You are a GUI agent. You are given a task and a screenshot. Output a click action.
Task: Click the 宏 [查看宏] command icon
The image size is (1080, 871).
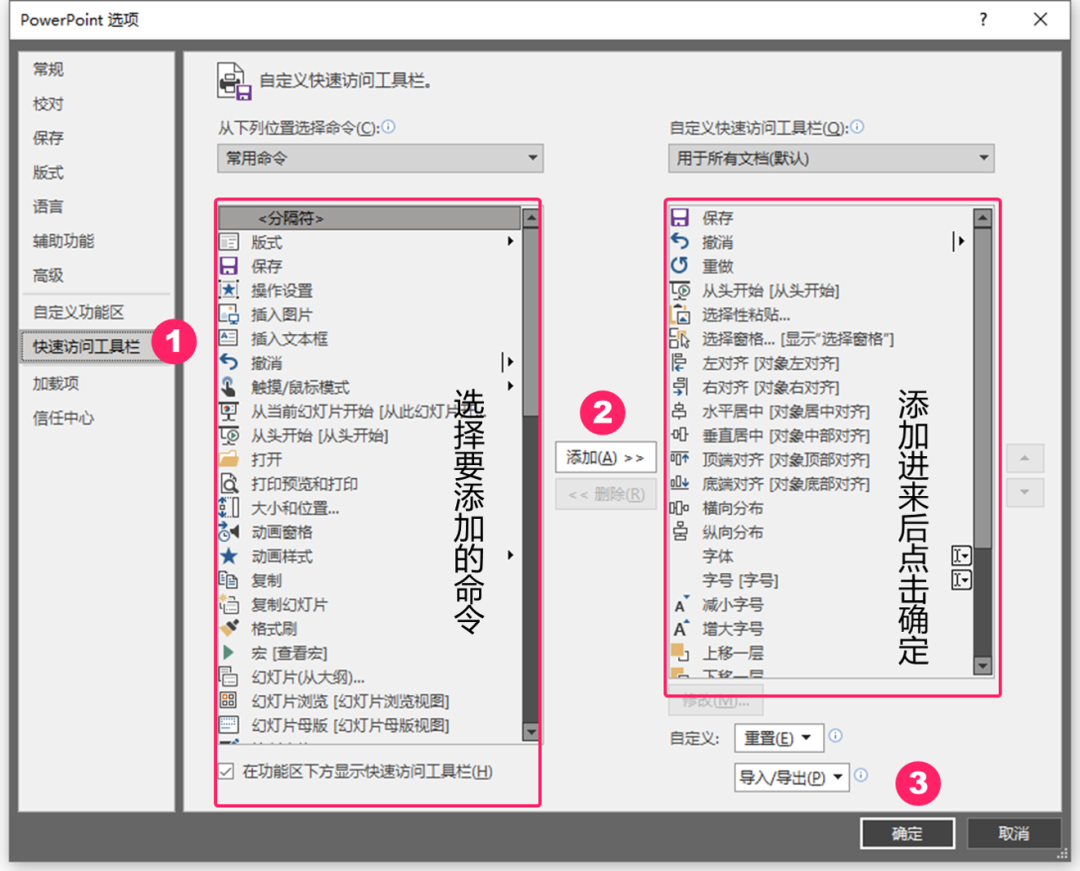click(228, 651)
